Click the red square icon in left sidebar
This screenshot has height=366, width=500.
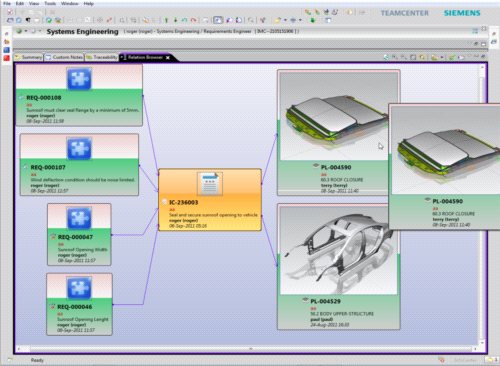tap(6, 58)
